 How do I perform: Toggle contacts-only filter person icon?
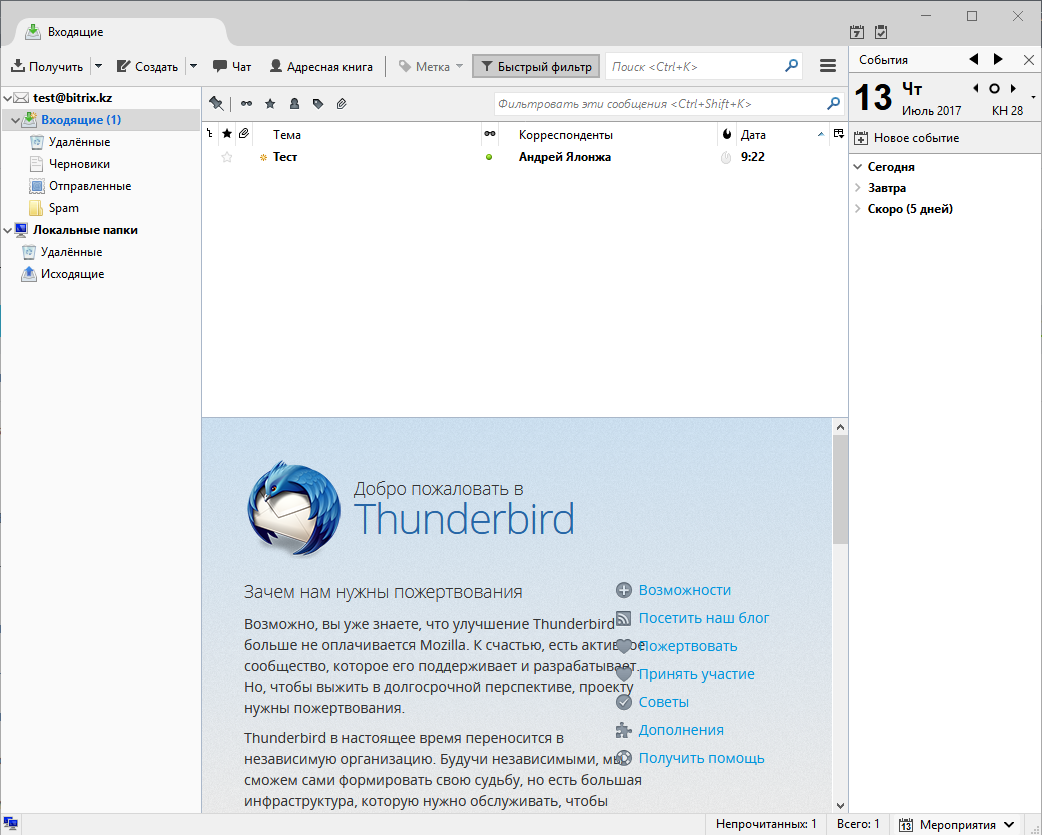pyautogui.click(x=294, y=104)
